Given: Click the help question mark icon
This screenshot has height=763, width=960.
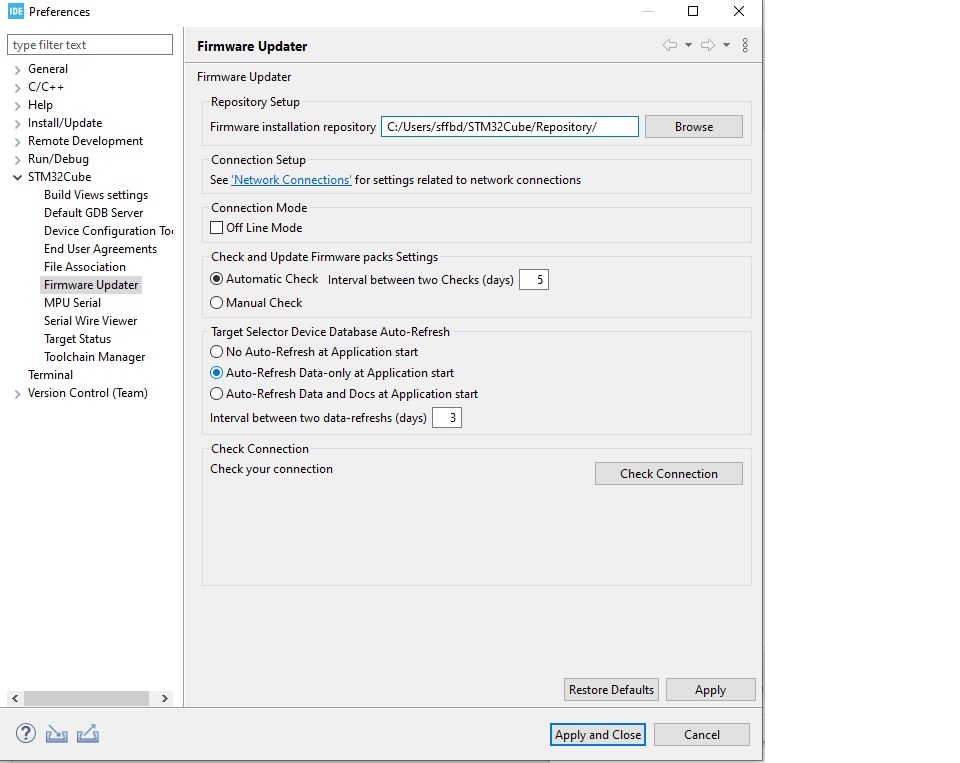Looking at the screenshot, I should pyautogui.click(x=26, y=733).
